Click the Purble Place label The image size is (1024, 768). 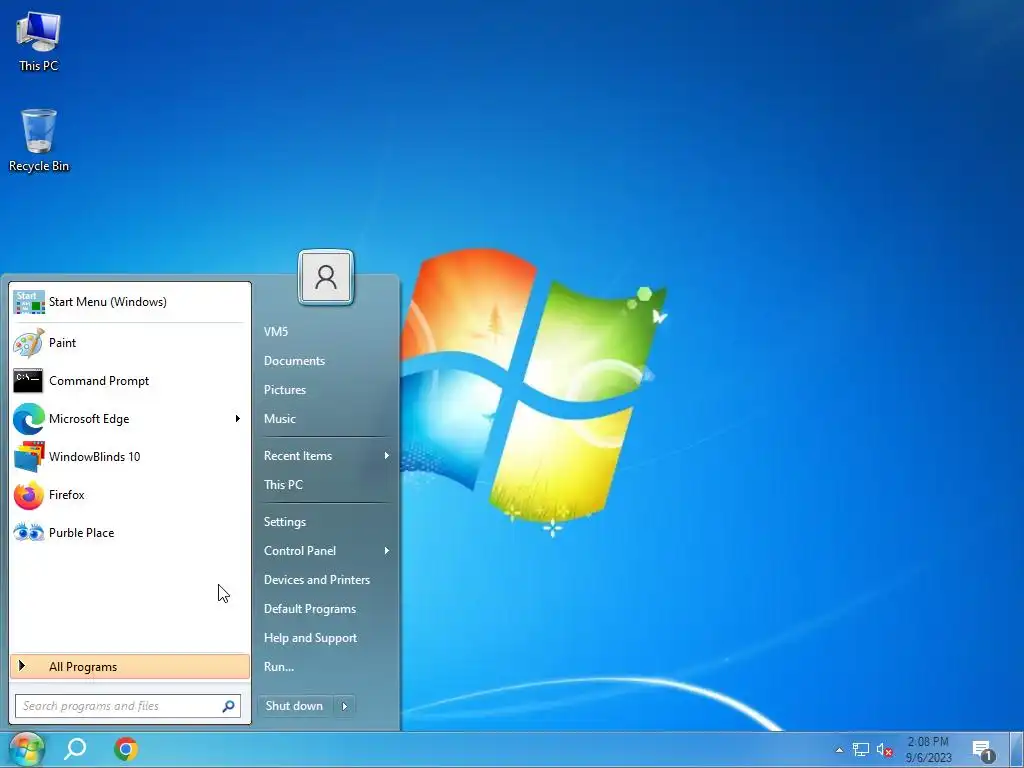(x=82, y=533)
